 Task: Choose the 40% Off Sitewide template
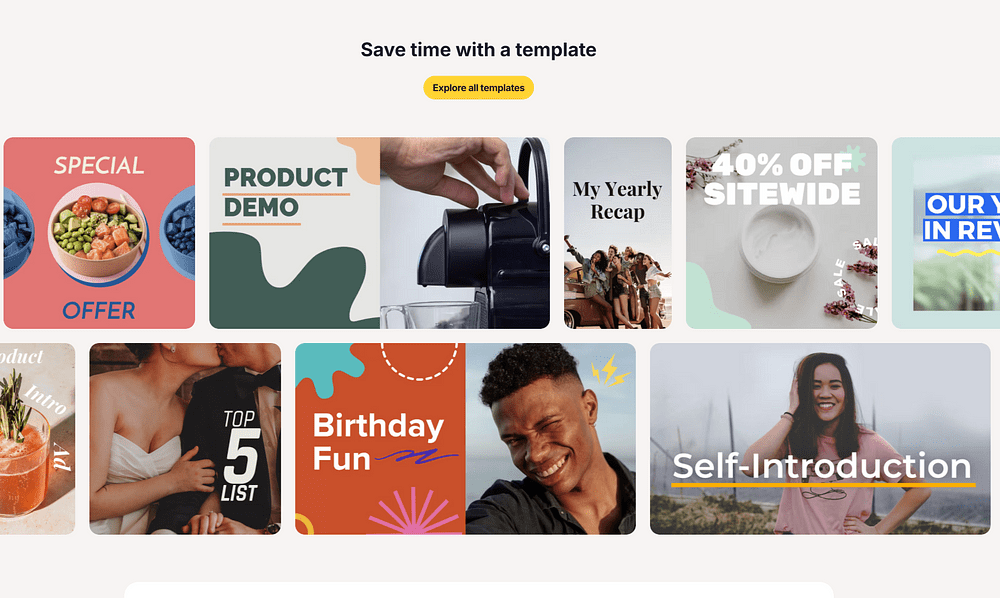pyautogui.click(x=781, y=233)
